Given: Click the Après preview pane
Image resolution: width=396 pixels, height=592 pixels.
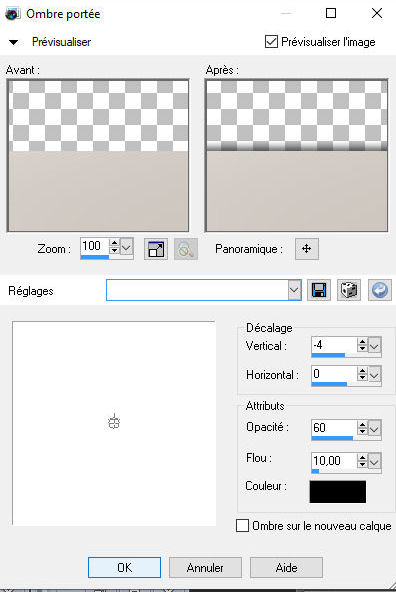Looking at the screenshot, I should click(296, 155).
